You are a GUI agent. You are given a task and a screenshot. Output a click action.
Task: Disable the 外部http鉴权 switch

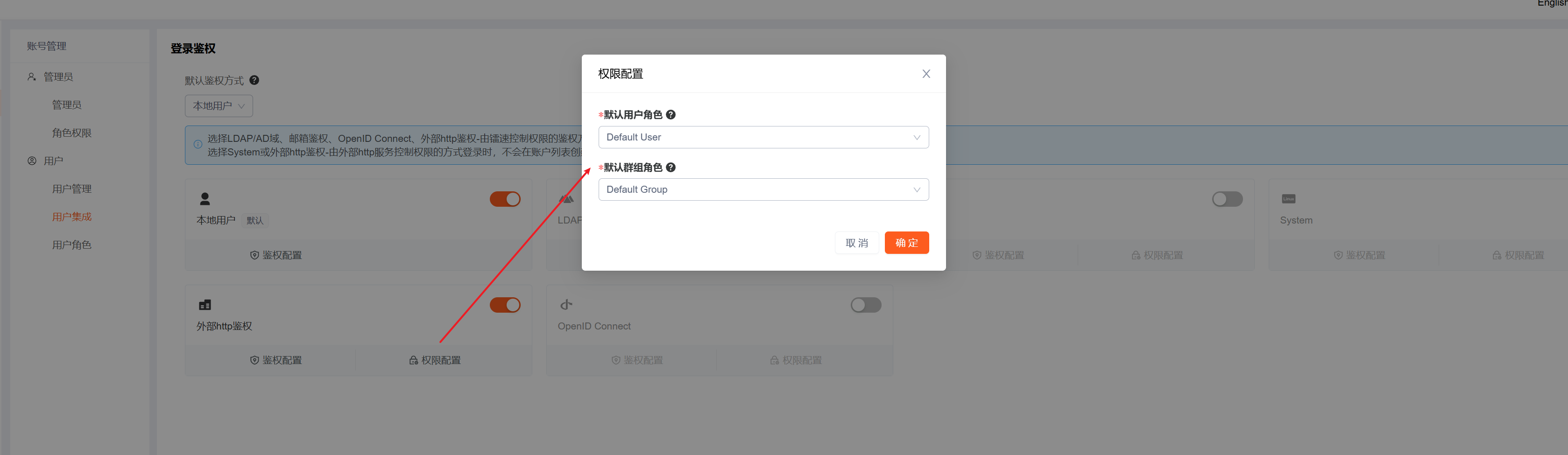505,305
